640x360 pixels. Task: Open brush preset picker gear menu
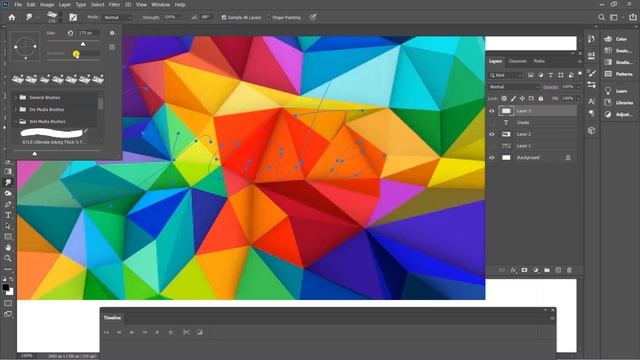point(112,33)
